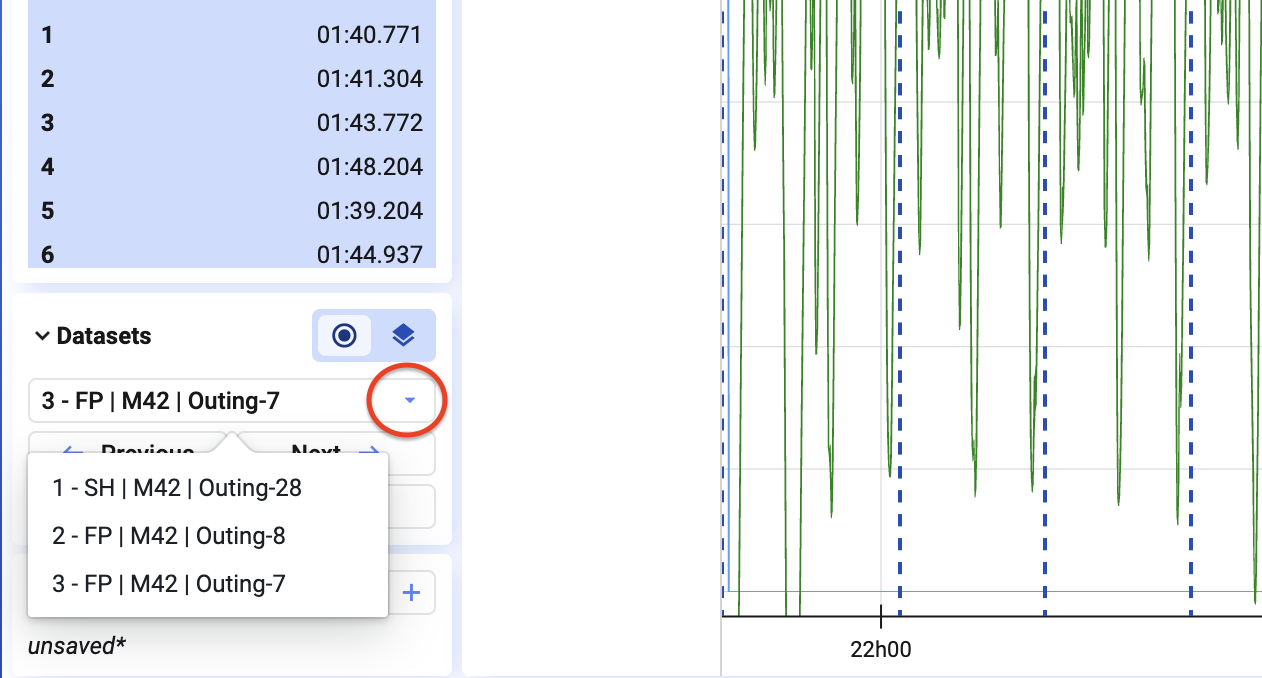Choose 1 - SH | M42 | Outing-28 option
1262x678 pixels.
177,488
